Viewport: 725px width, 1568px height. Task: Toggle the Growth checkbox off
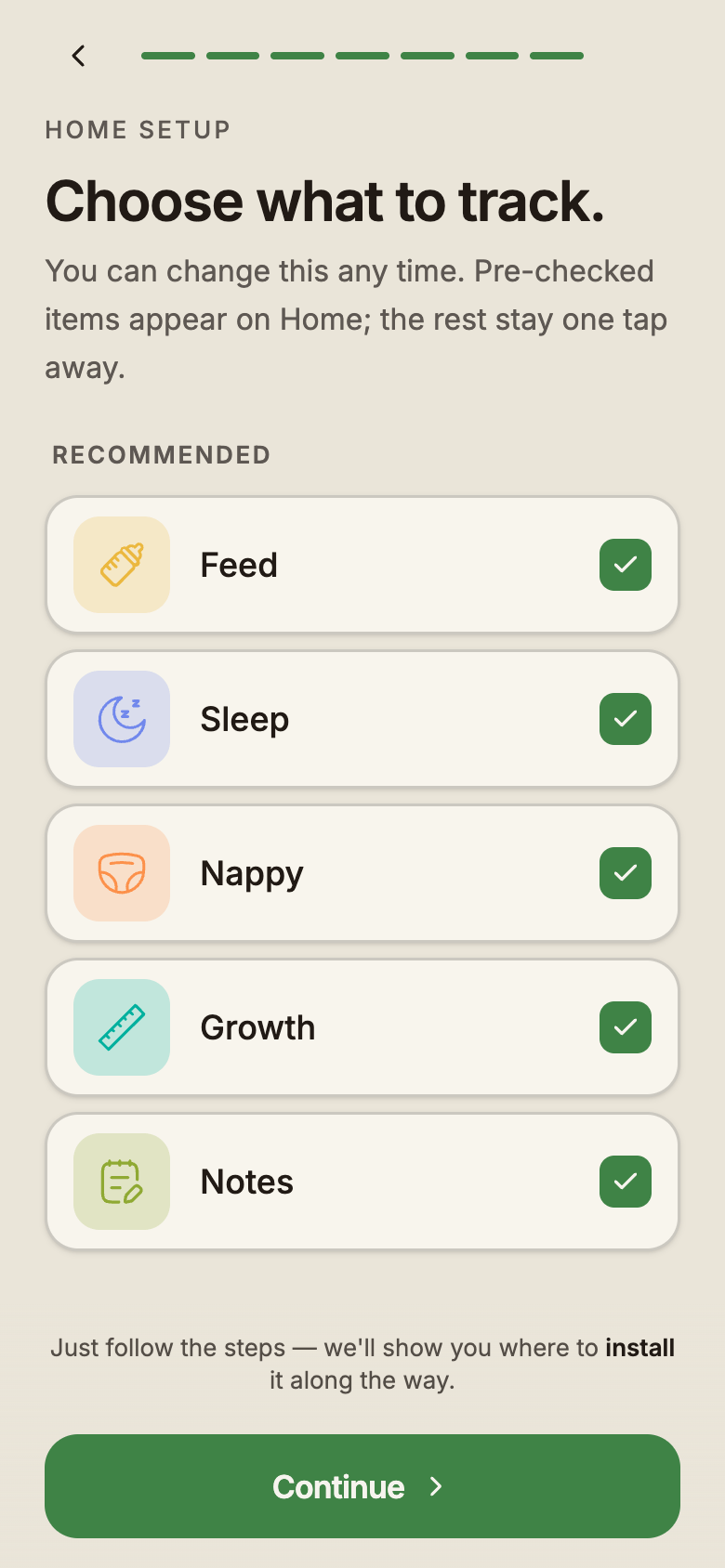click(x=626, y=1027)
